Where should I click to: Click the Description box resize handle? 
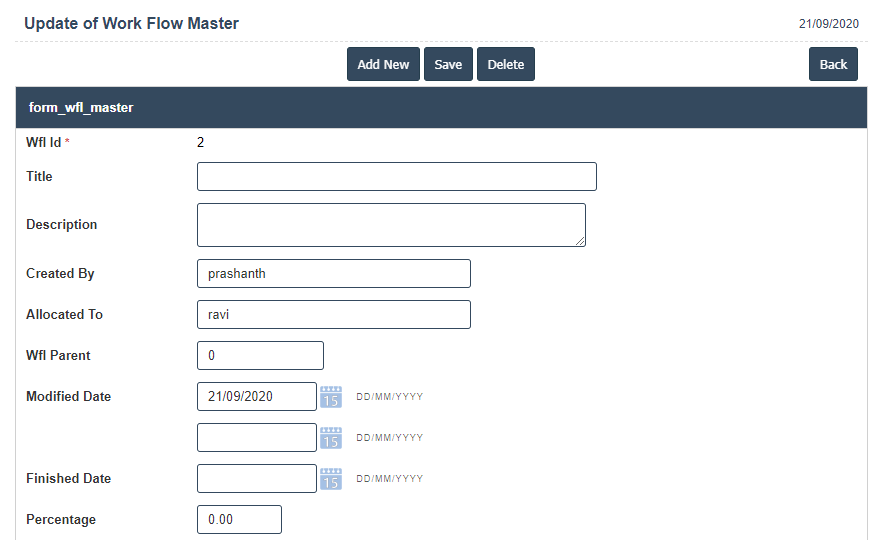tap(580, 241)
